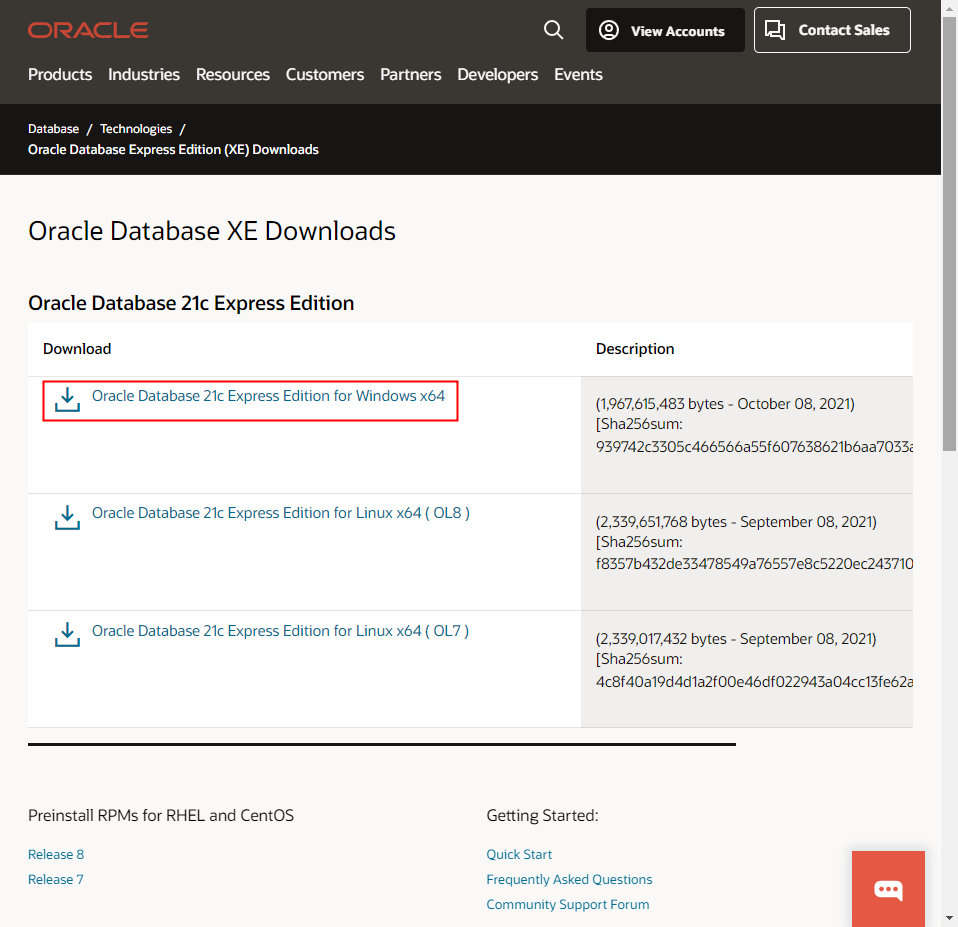
Task: Open the chat widget in the corner
Action: [x=888, y=889]
